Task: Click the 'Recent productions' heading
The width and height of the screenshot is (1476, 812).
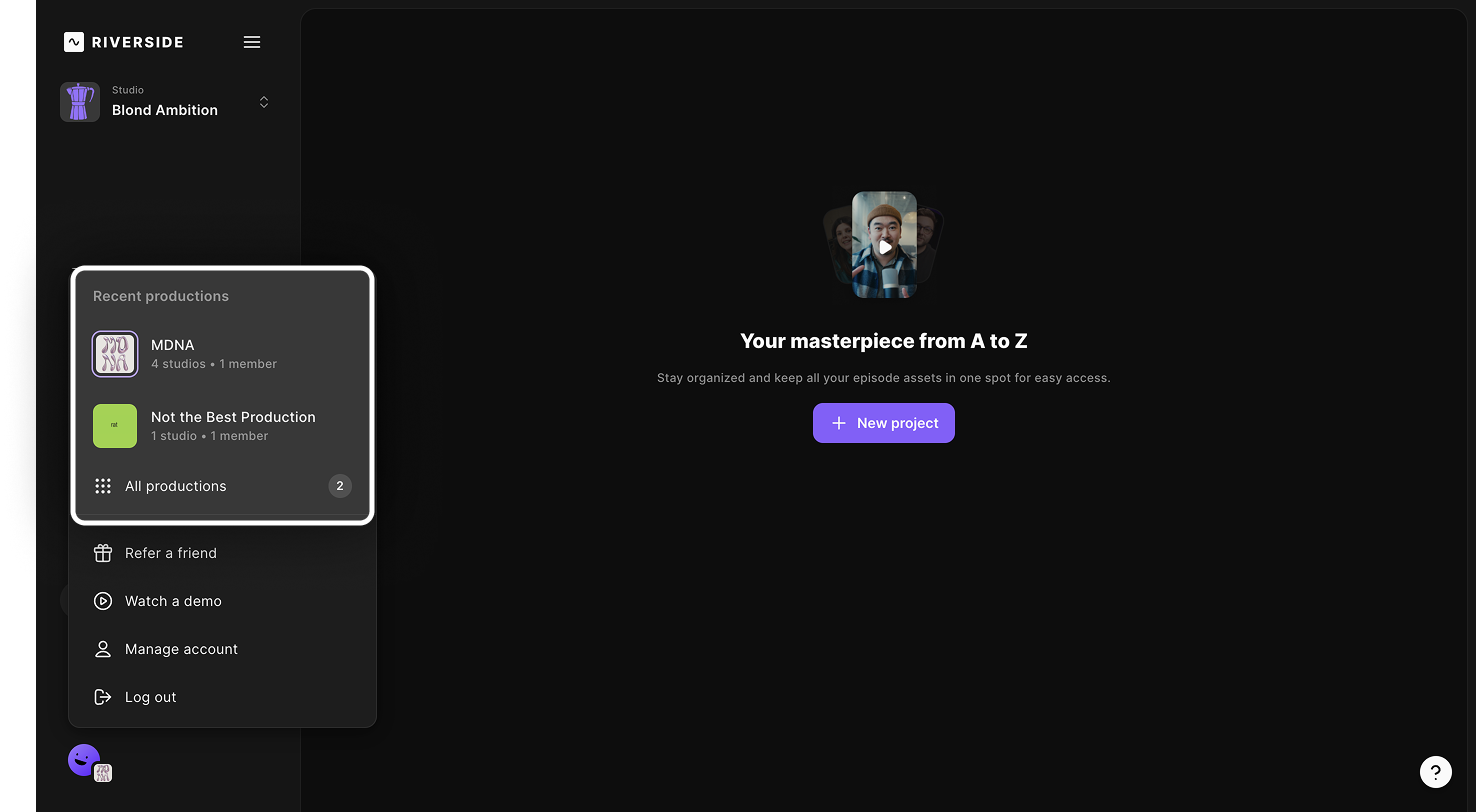Action: click(161, 296)
